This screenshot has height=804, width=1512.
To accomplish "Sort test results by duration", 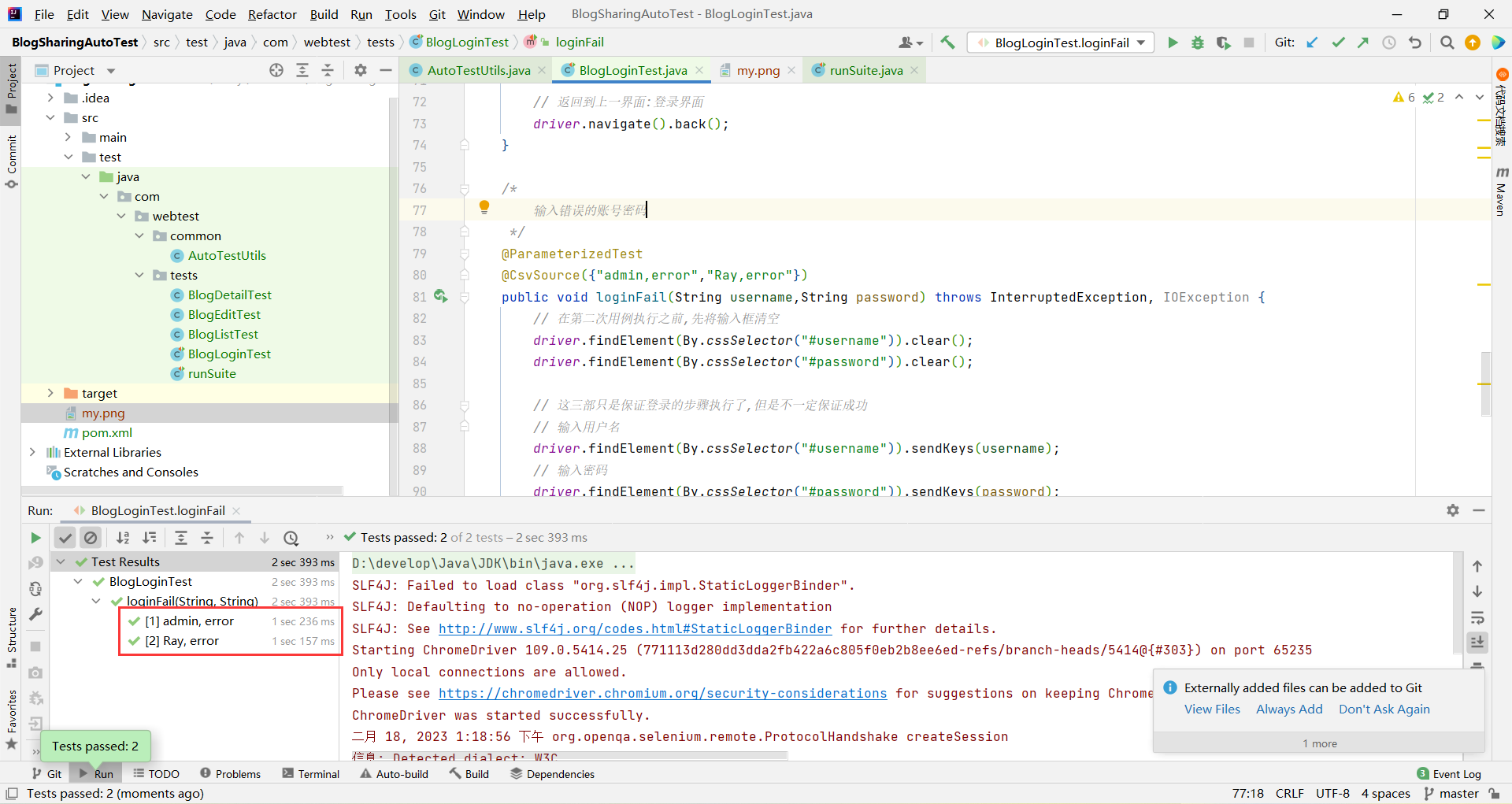I will tap(149, 538).
